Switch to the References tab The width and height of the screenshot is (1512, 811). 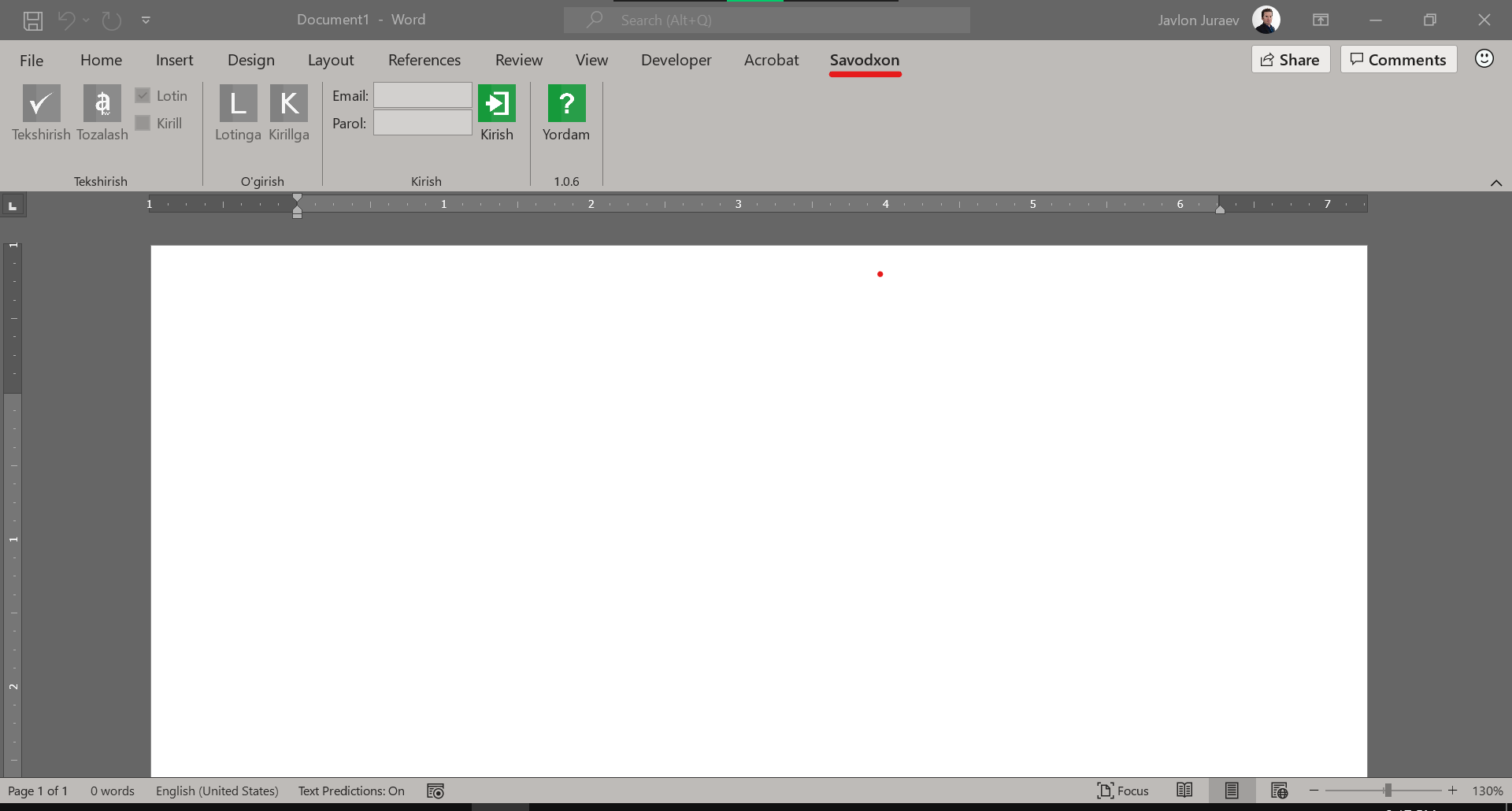pyautogui.click(x=424, y=60)
